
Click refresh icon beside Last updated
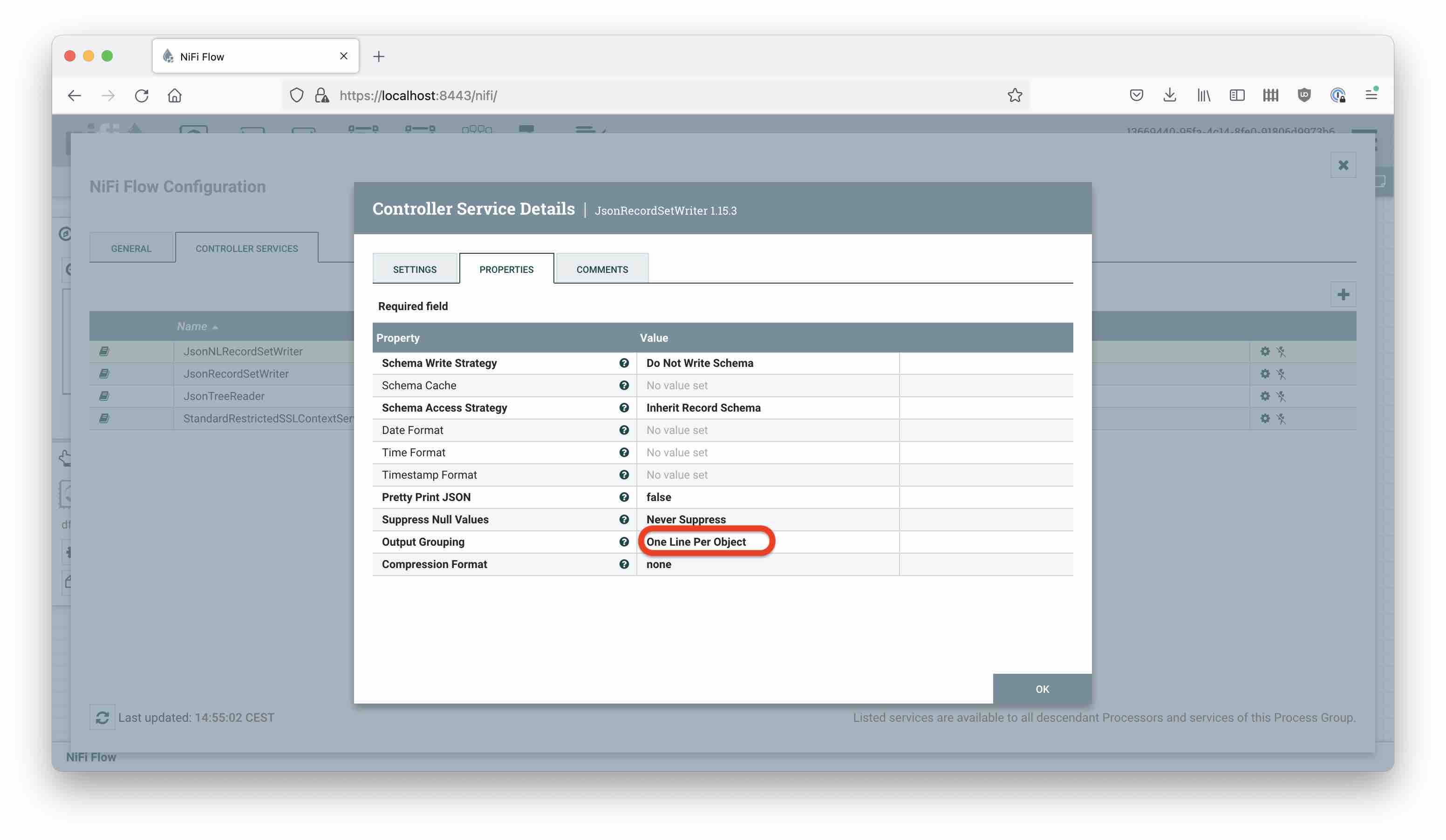pos(102,717)
